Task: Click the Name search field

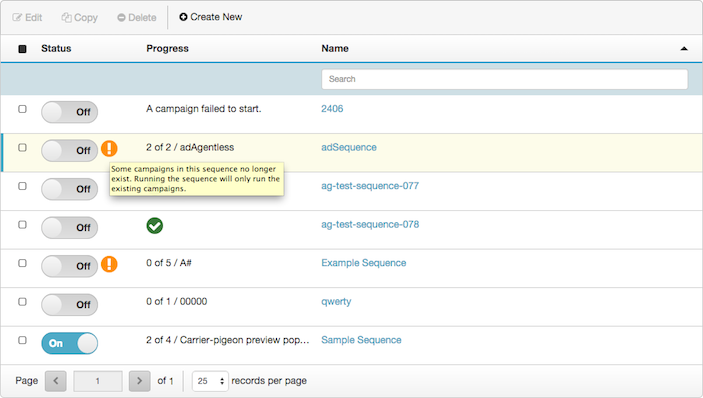Action: tap(504, 79)
